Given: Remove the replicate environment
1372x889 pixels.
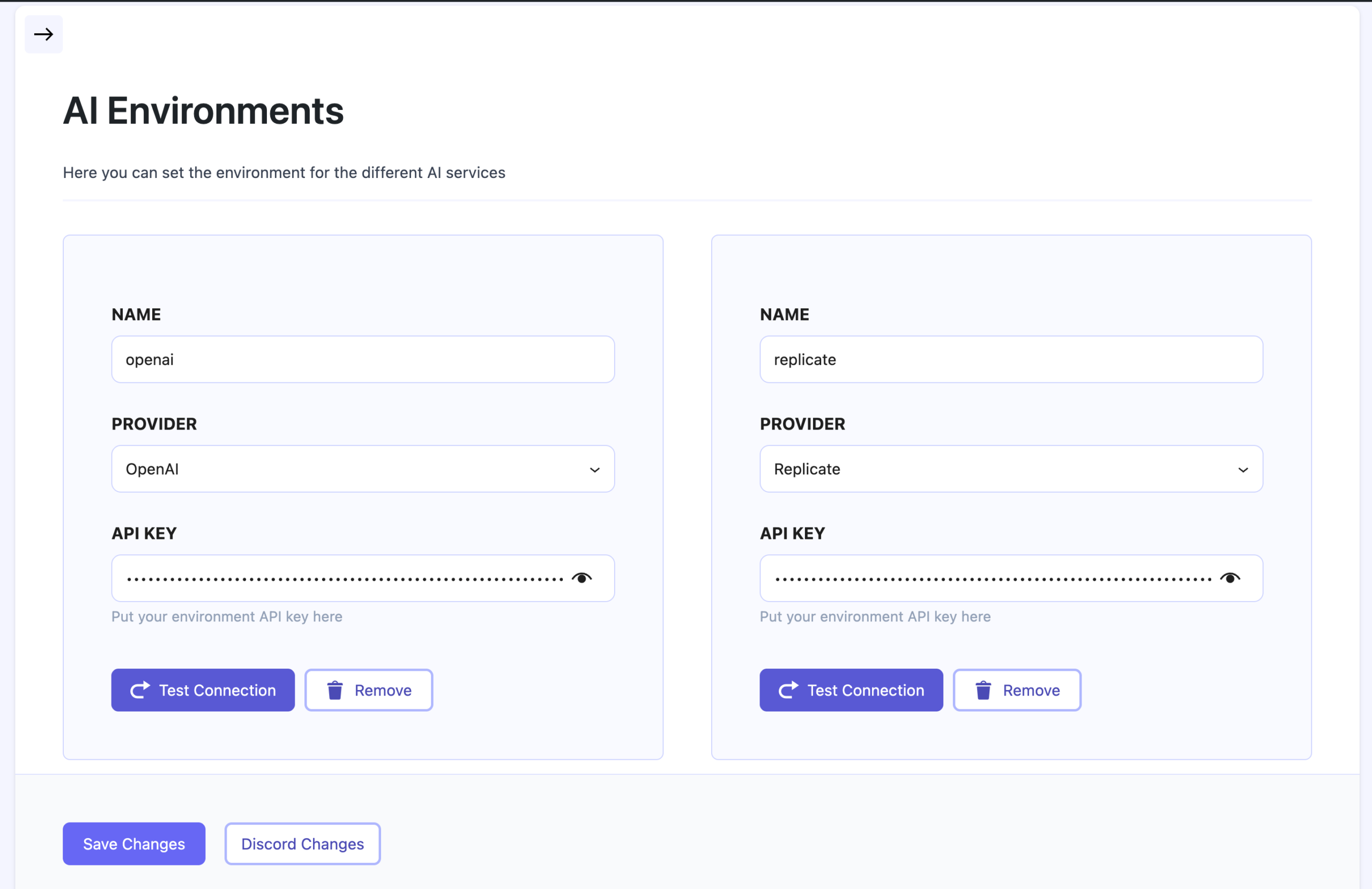Looking at the screenshot, I should (x=1017, y=690).
